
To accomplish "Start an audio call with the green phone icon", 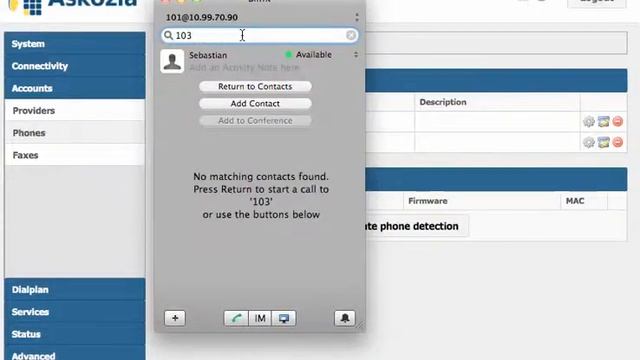I will pyautogui.click(x=236, y=318).
